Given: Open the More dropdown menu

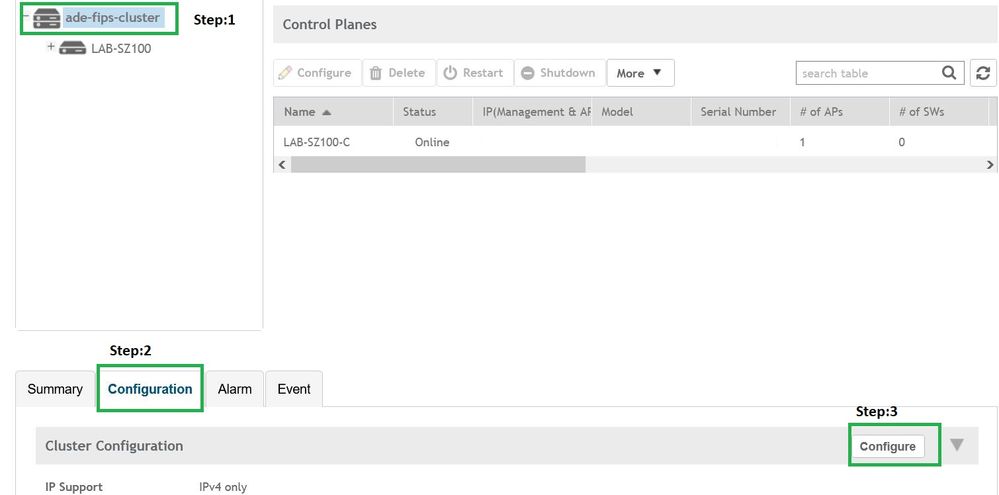Looking at the screenshot, I should 640,73.
